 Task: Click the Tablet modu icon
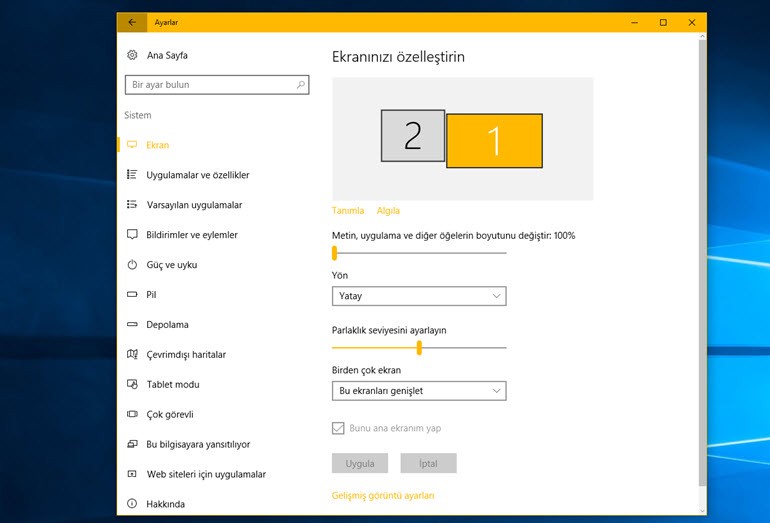132,385
